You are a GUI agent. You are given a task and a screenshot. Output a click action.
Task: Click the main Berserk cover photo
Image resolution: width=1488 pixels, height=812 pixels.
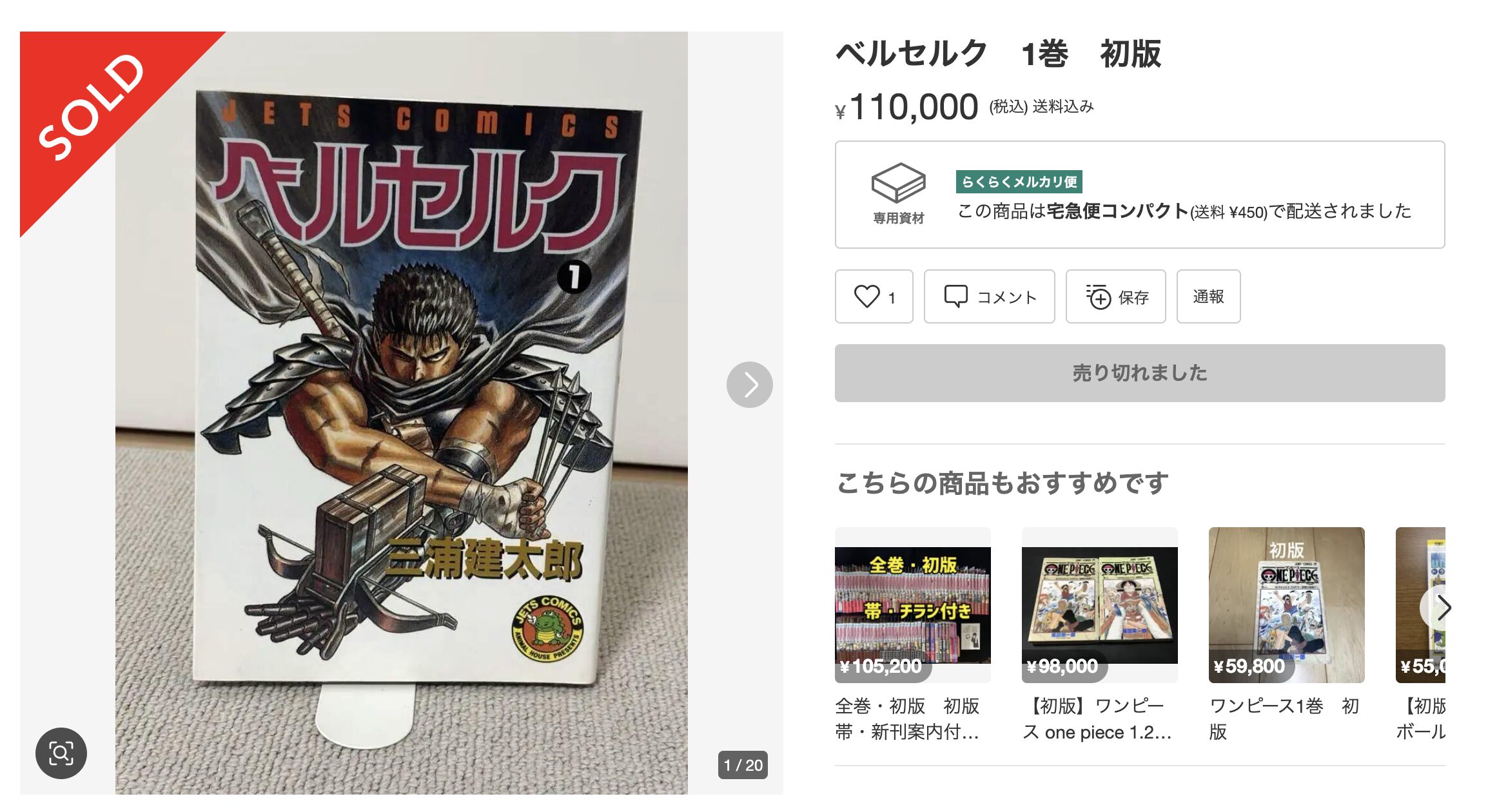(x=401, y=412)
